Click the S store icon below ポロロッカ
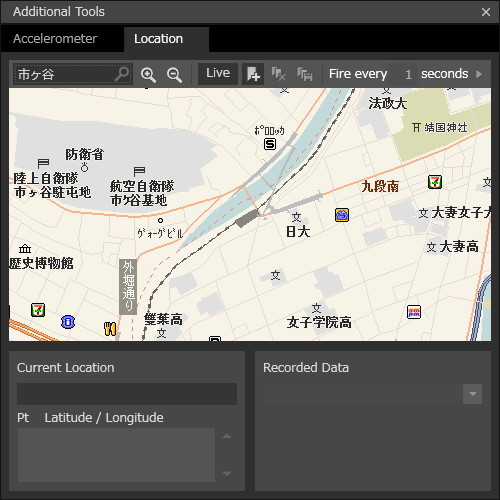The width and height of the screenshot is (500, 500). [270, 144]
